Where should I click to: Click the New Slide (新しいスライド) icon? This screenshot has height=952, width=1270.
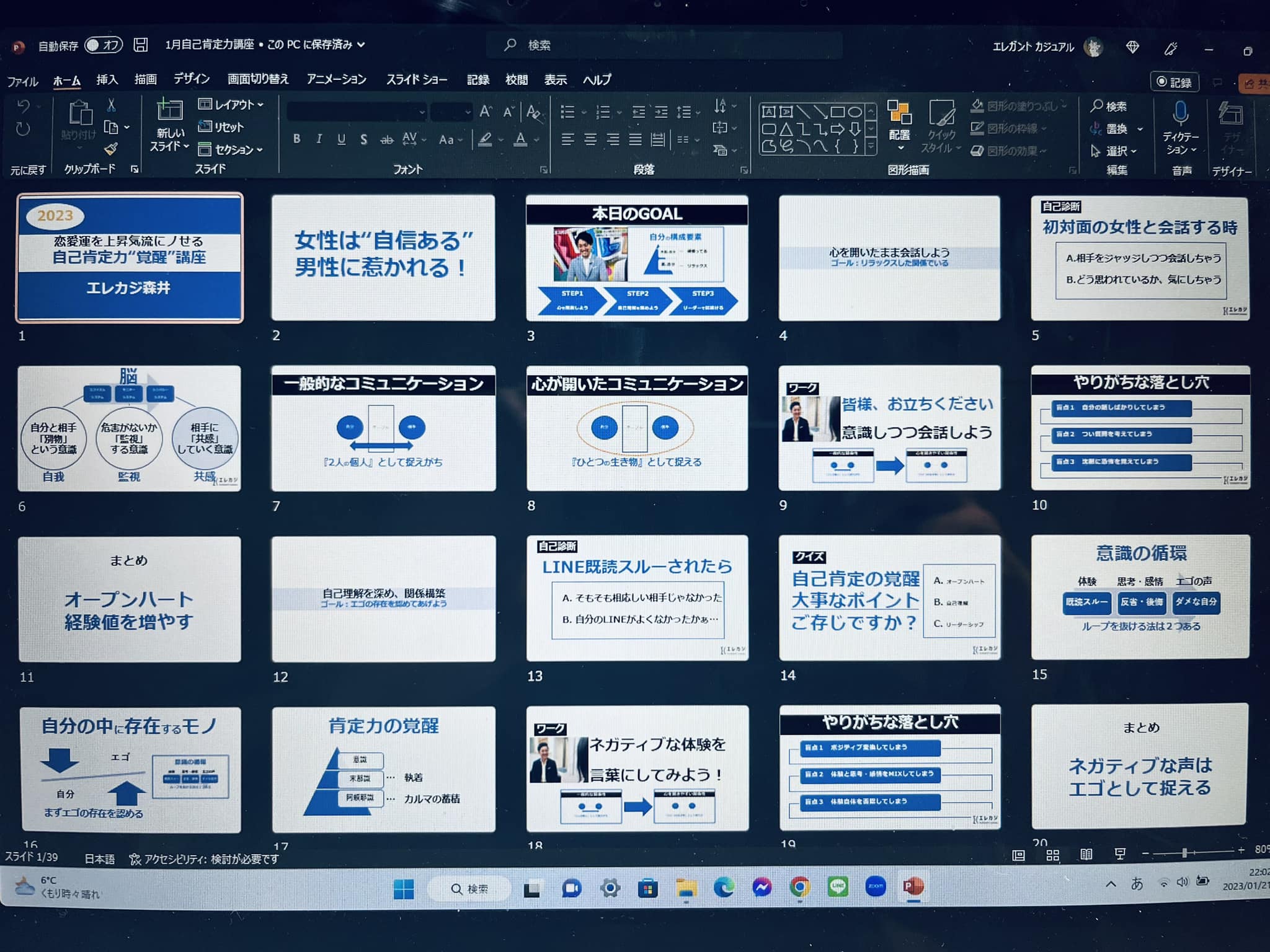tap(169, 110)
